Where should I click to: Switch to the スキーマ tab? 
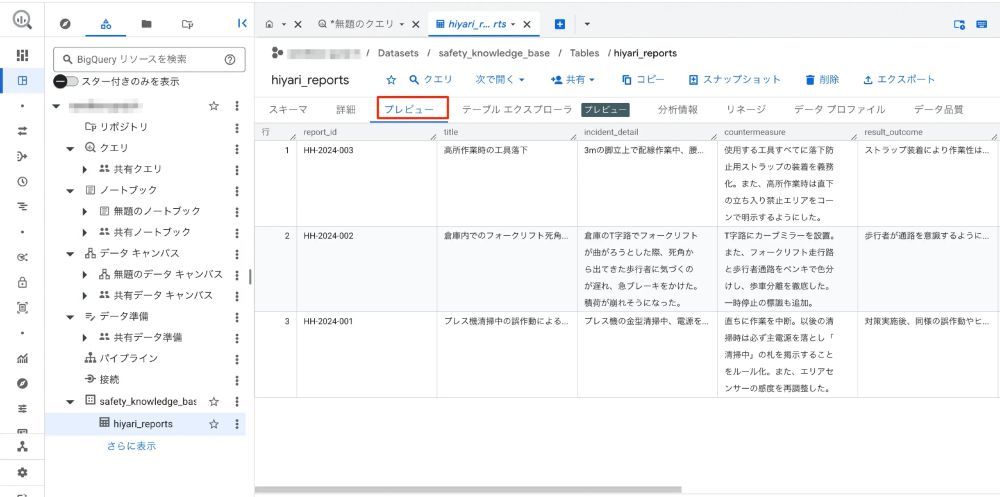coord(288,109)
